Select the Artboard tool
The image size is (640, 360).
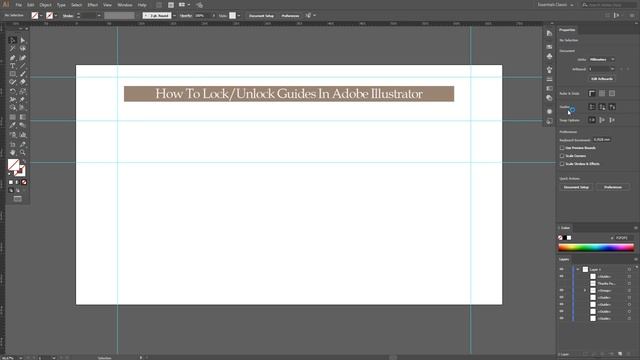[13, 144]
